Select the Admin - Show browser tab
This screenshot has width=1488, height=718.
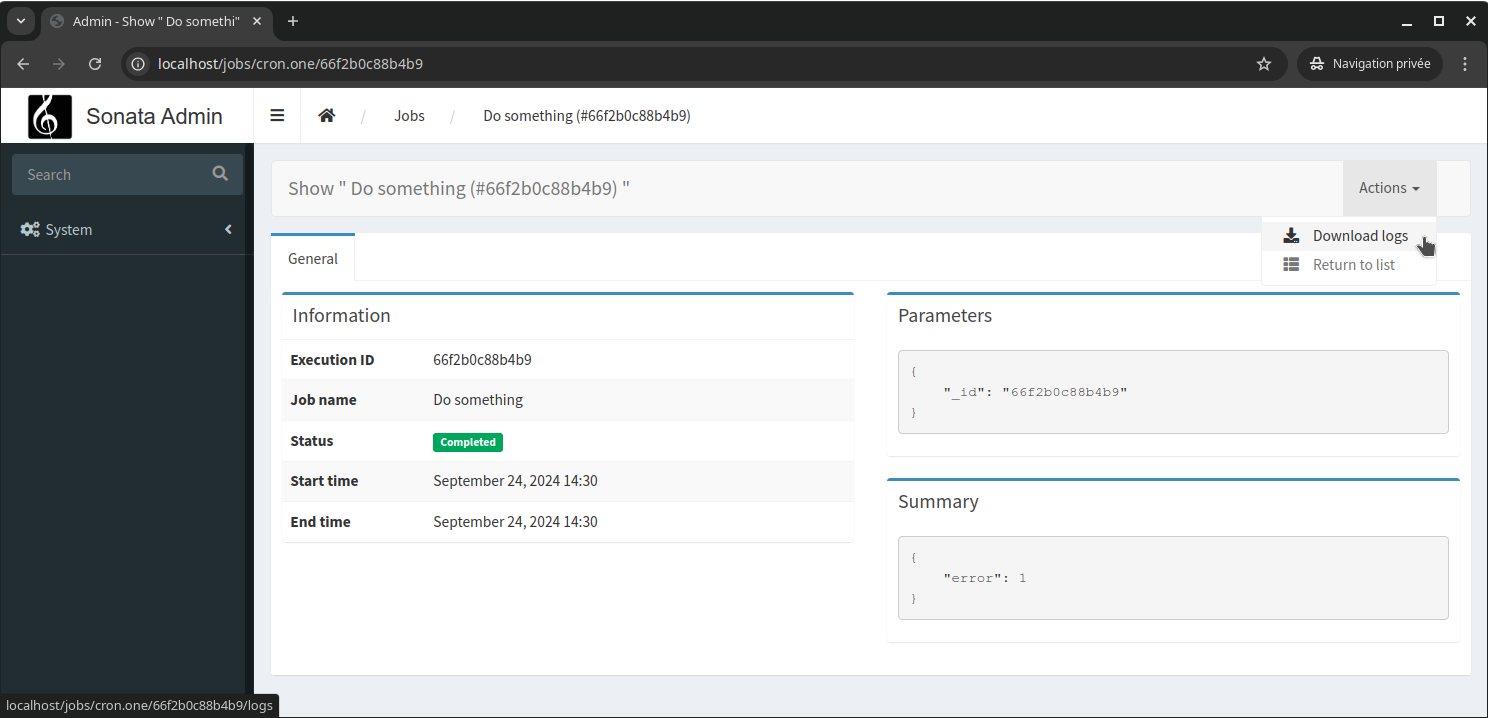click(156, 21)
